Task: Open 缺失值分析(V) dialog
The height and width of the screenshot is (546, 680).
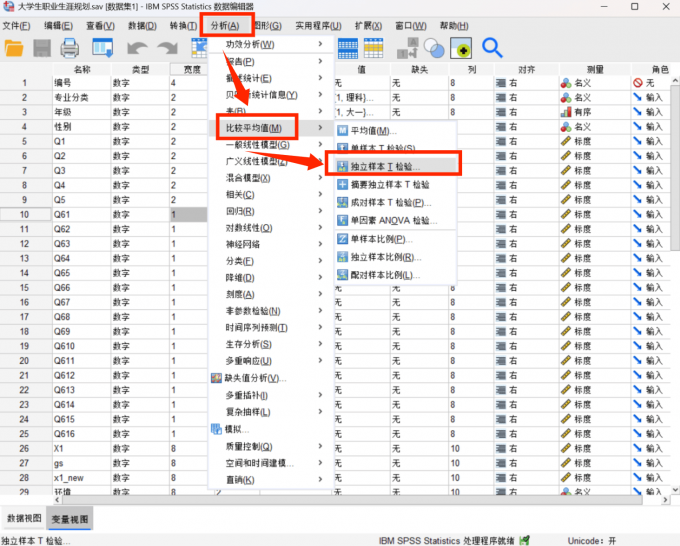Action: point(271,378)
